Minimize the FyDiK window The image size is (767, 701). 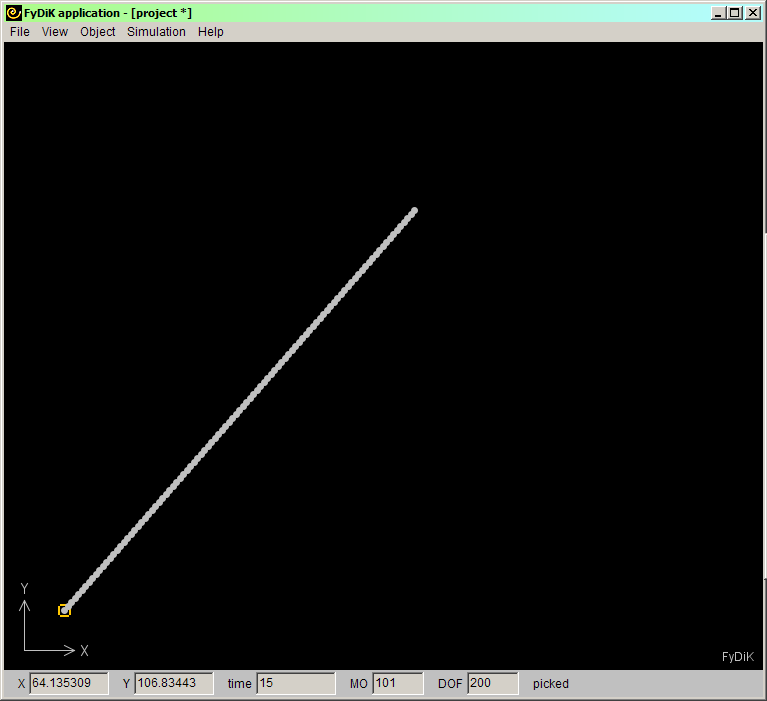point(718,13)
